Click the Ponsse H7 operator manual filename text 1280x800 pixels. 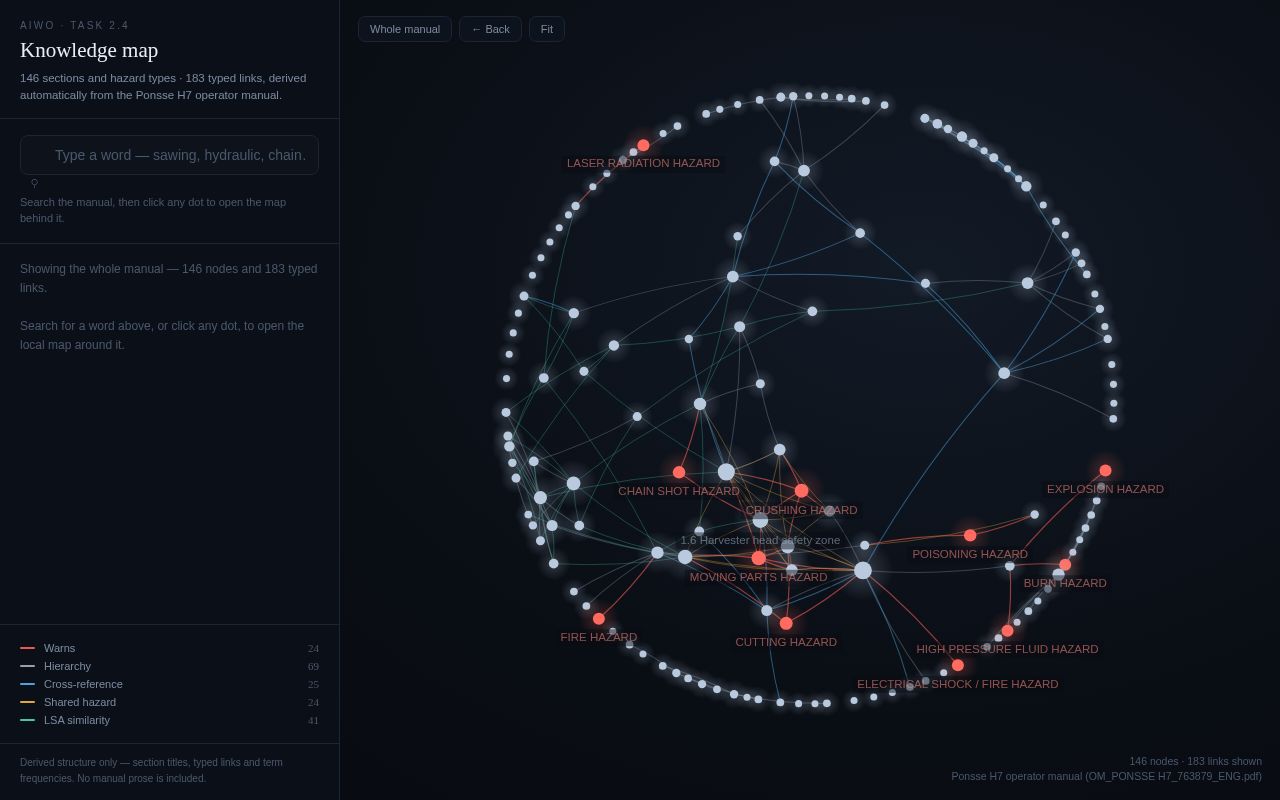pyautogui.click(x=1106, y=776)
